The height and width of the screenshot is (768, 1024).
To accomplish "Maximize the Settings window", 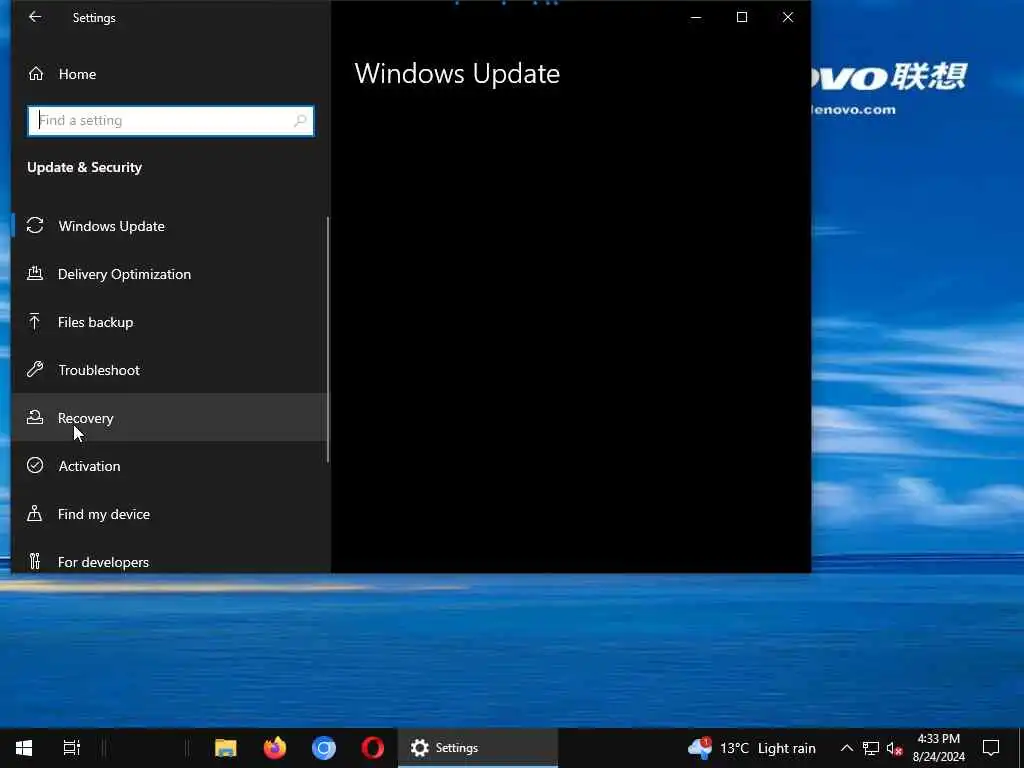I will (742, 18).
